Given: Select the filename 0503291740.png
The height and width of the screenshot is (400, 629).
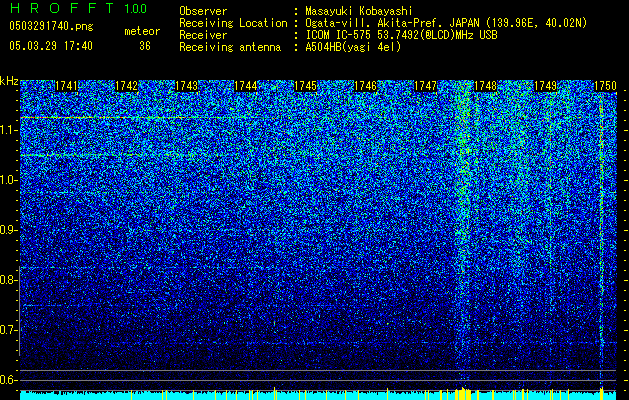Looking at the screenshot, I should point(51,26).
